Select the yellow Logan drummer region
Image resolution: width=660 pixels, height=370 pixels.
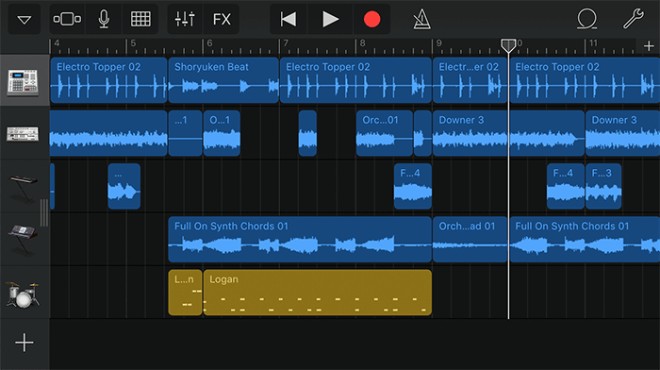(317, 293)
